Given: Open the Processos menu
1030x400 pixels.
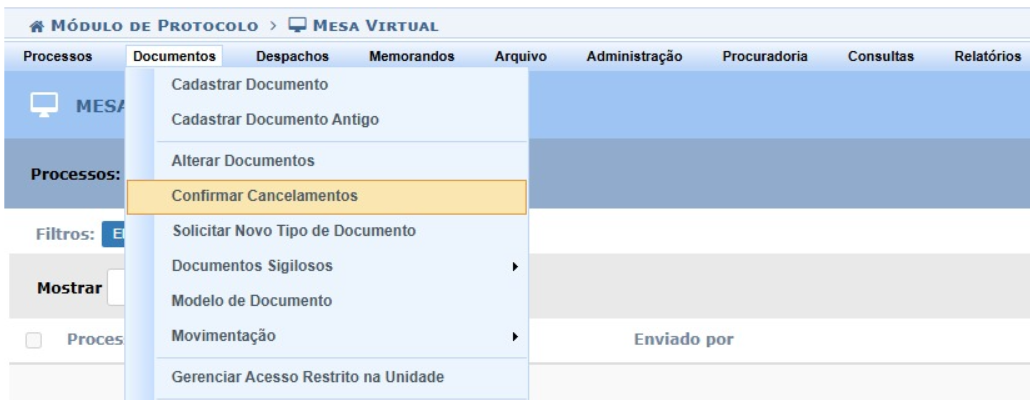Looking at the screenshot, I should pos(59,57).
